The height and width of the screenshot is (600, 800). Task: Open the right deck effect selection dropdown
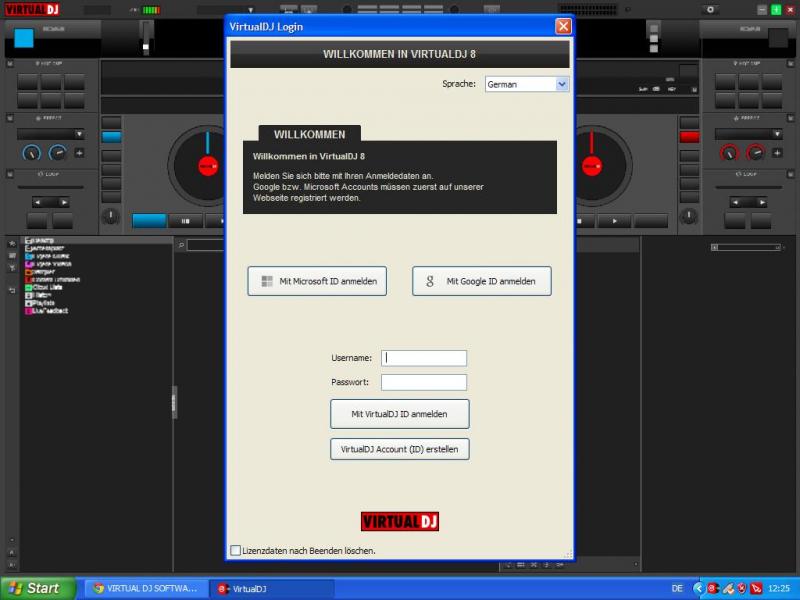pos(748,134)
